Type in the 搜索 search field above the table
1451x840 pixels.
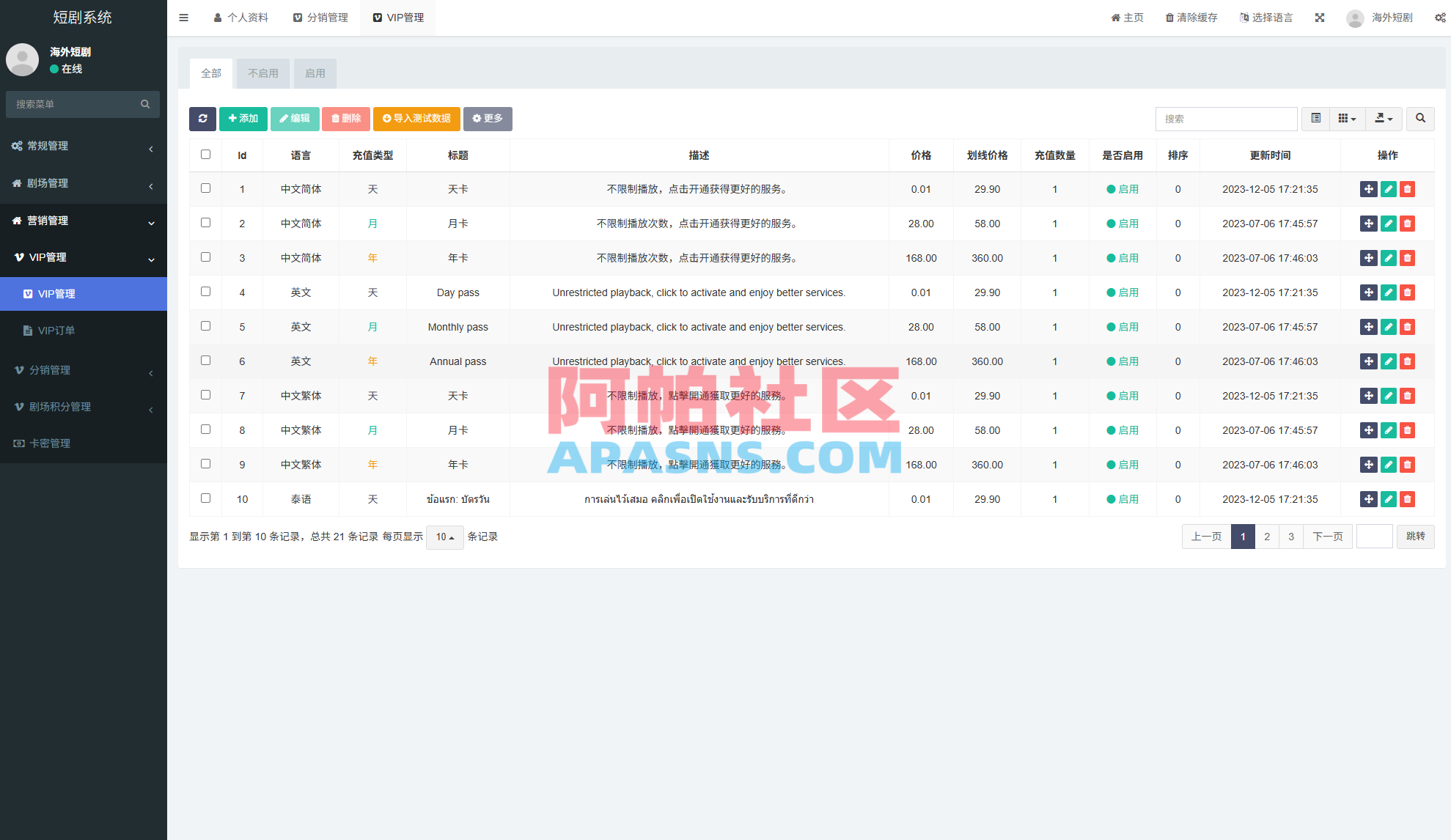[x=1225, y=119]
